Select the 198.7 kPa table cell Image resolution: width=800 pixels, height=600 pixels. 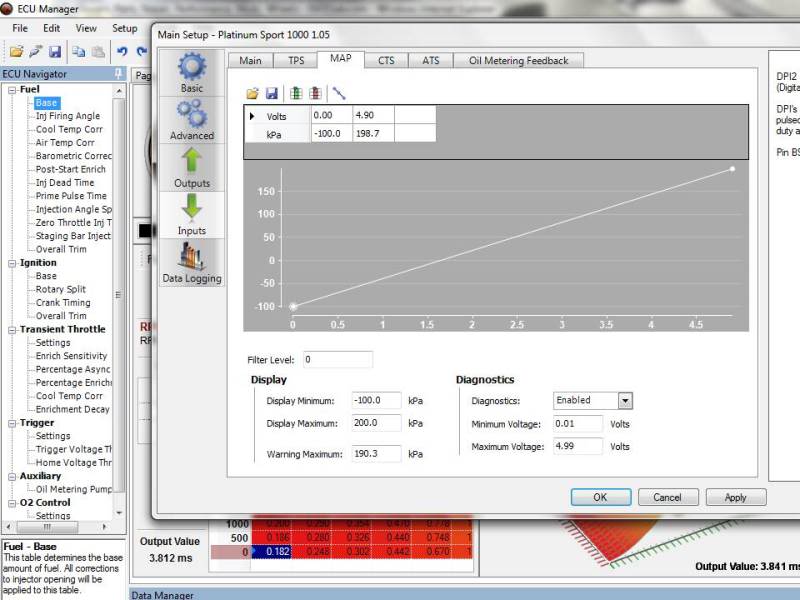(x=373, y=134)
